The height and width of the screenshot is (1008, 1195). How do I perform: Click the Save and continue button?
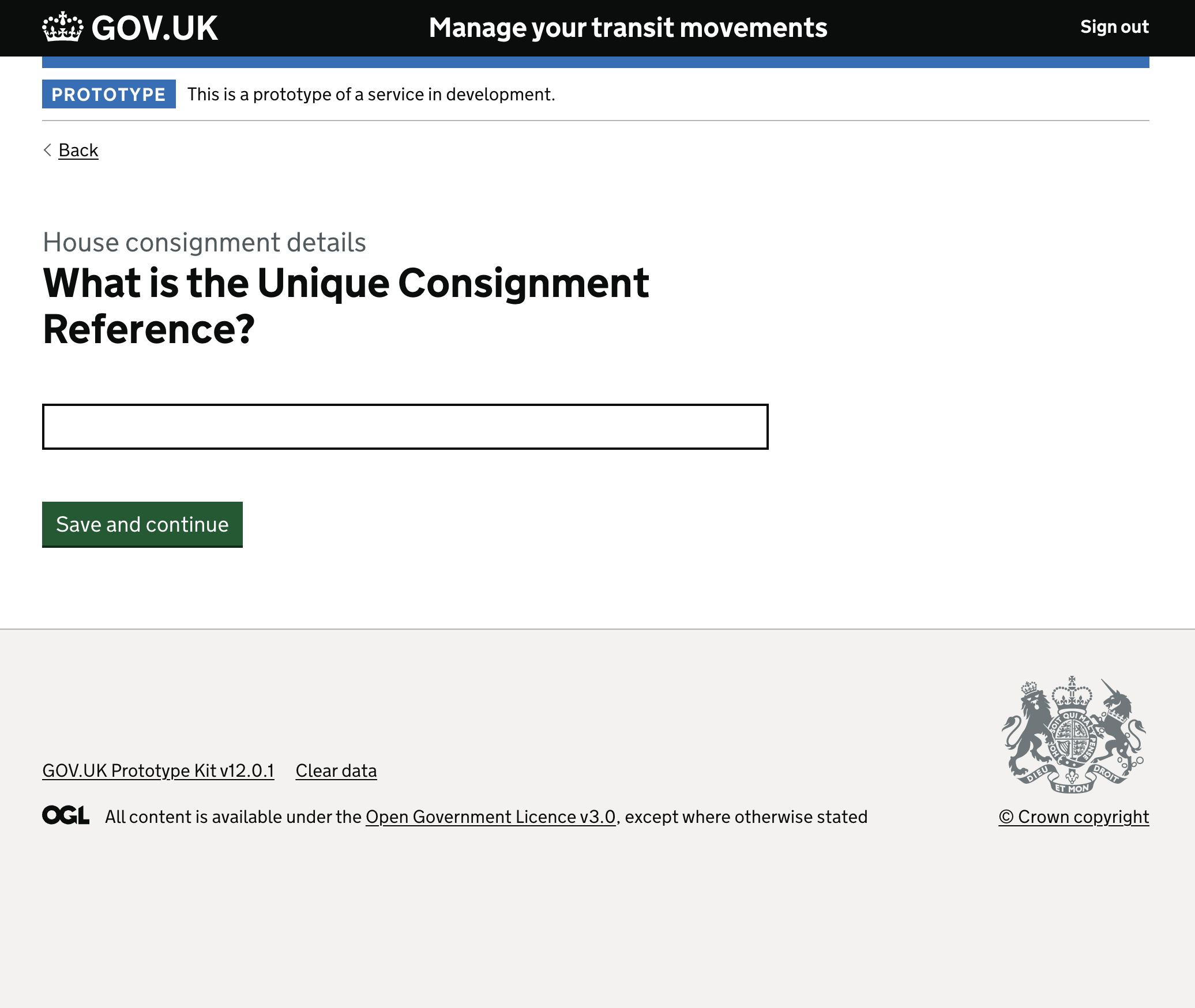pos(142,524)
